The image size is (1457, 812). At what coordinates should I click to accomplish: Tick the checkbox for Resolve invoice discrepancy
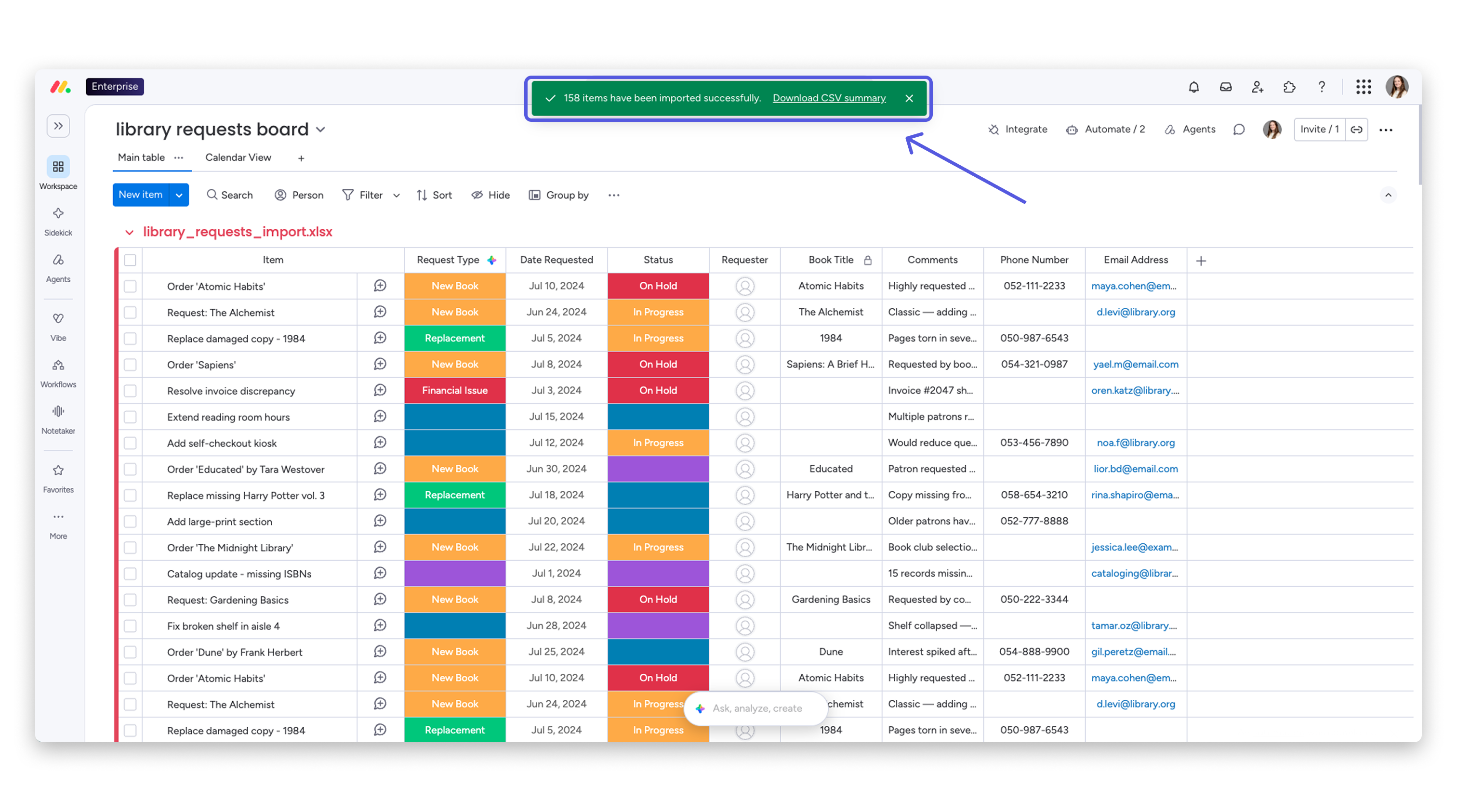point(130,391)
